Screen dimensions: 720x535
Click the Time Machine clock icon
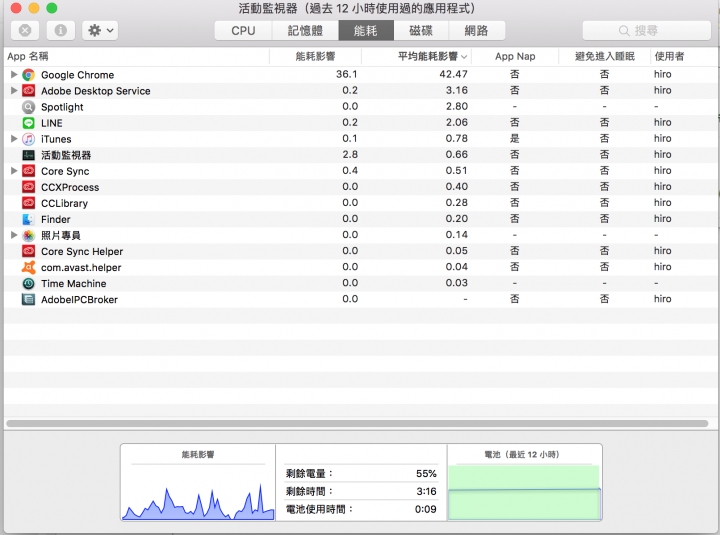[x=28, y=283]
